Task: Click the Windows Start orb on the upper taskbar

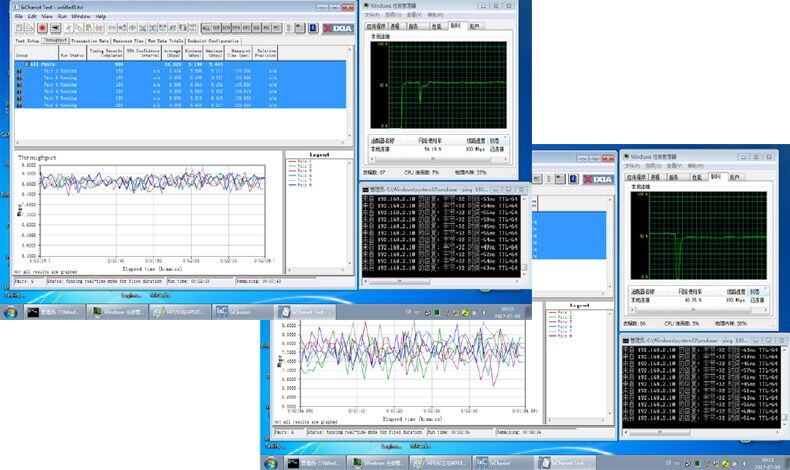Action: 11,312
